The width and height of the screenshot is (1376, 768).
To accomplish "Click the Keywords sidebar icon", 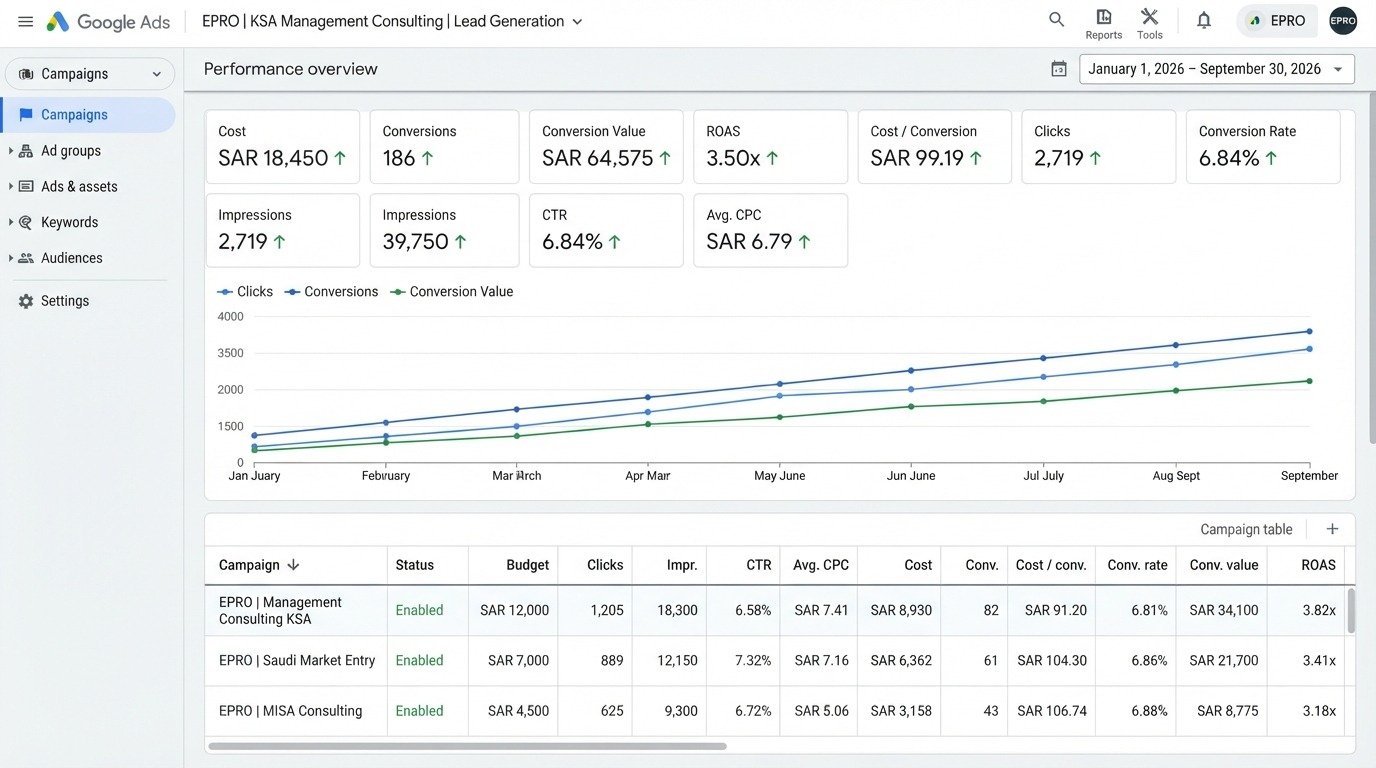I will (x=26, y=222).
